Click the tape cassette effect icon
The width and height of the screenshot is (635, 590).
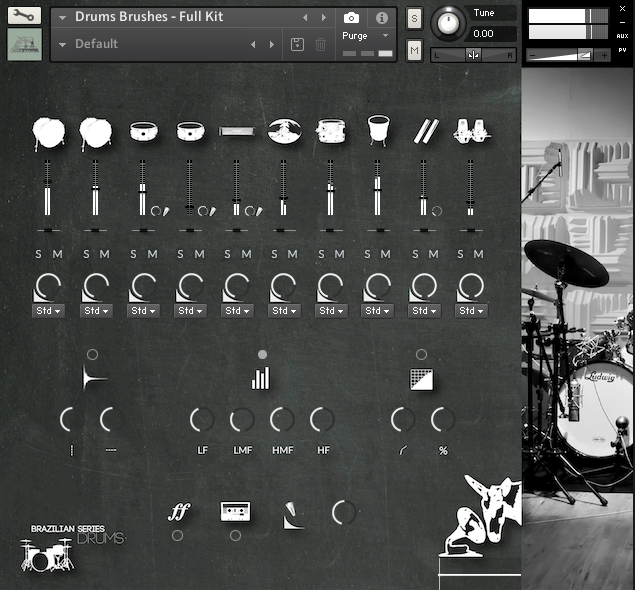[x=235, y=511]
